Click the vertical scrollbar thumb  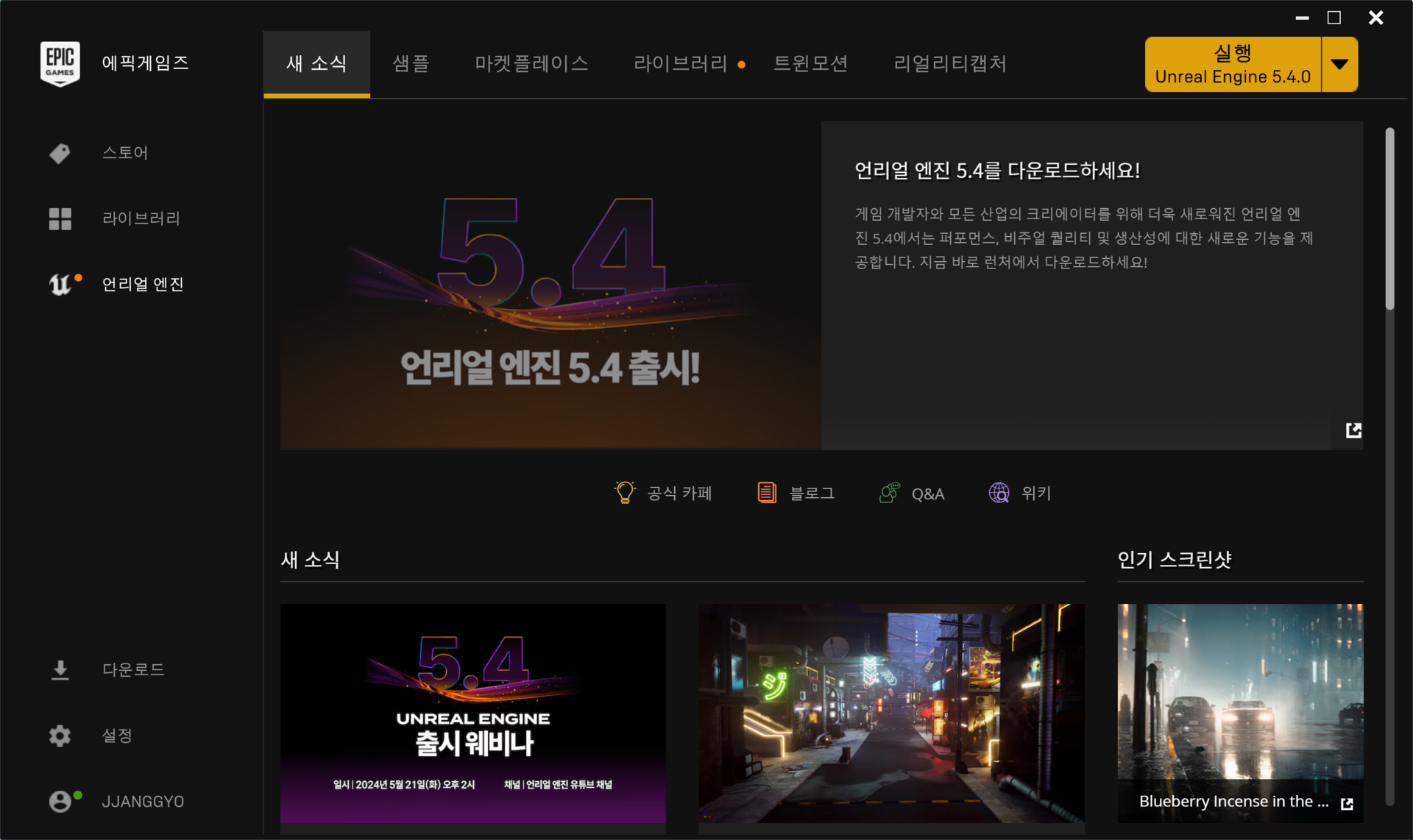point(1389,218)
